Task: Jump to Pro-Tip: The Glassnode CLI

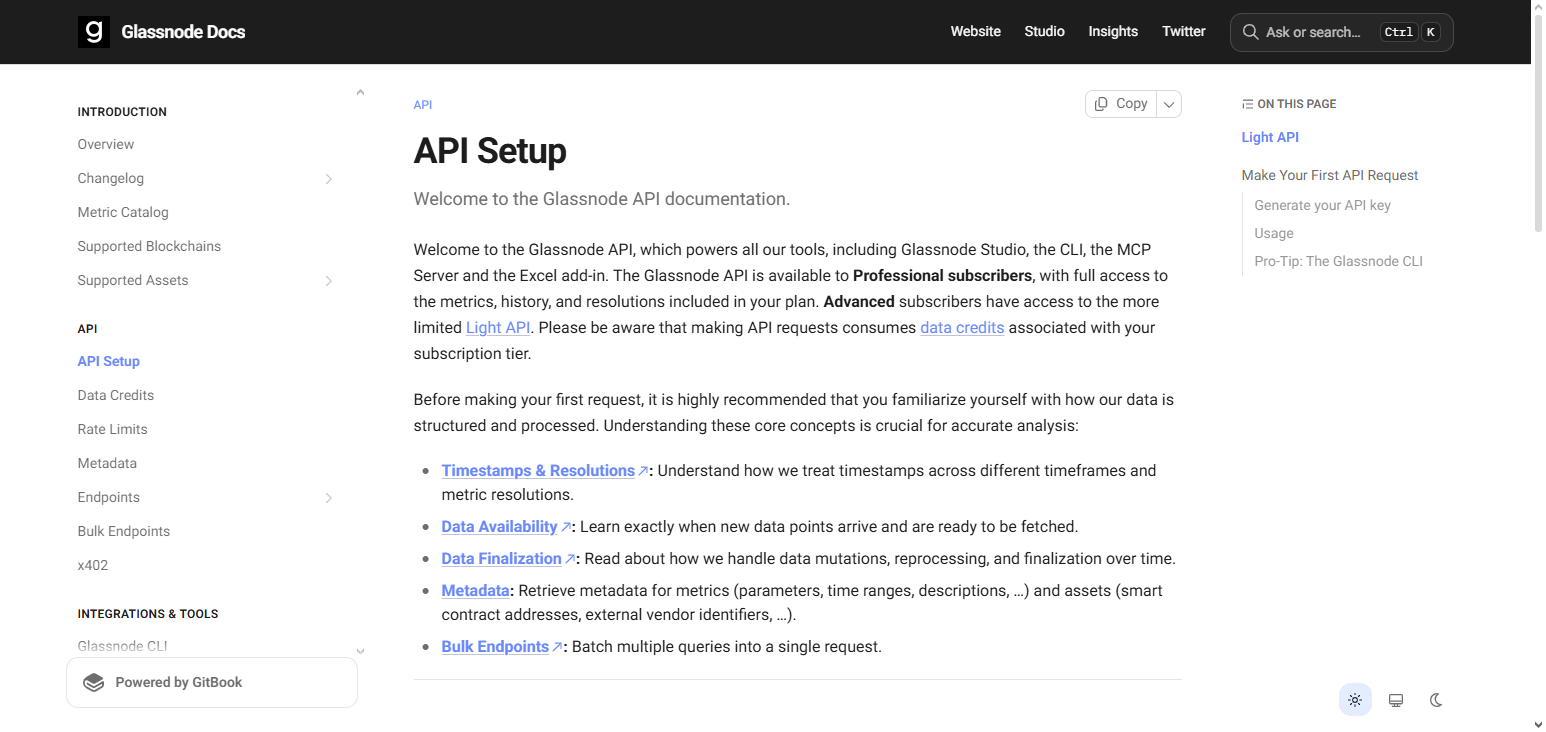Action: (1338, 261)
